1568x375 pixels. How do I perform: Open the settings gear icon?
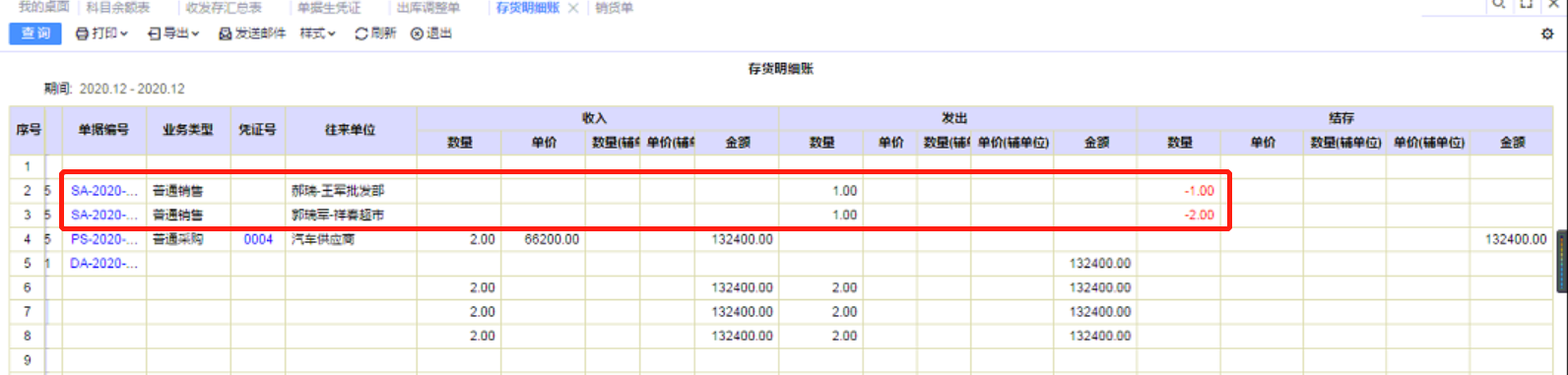click(1547, 33)
